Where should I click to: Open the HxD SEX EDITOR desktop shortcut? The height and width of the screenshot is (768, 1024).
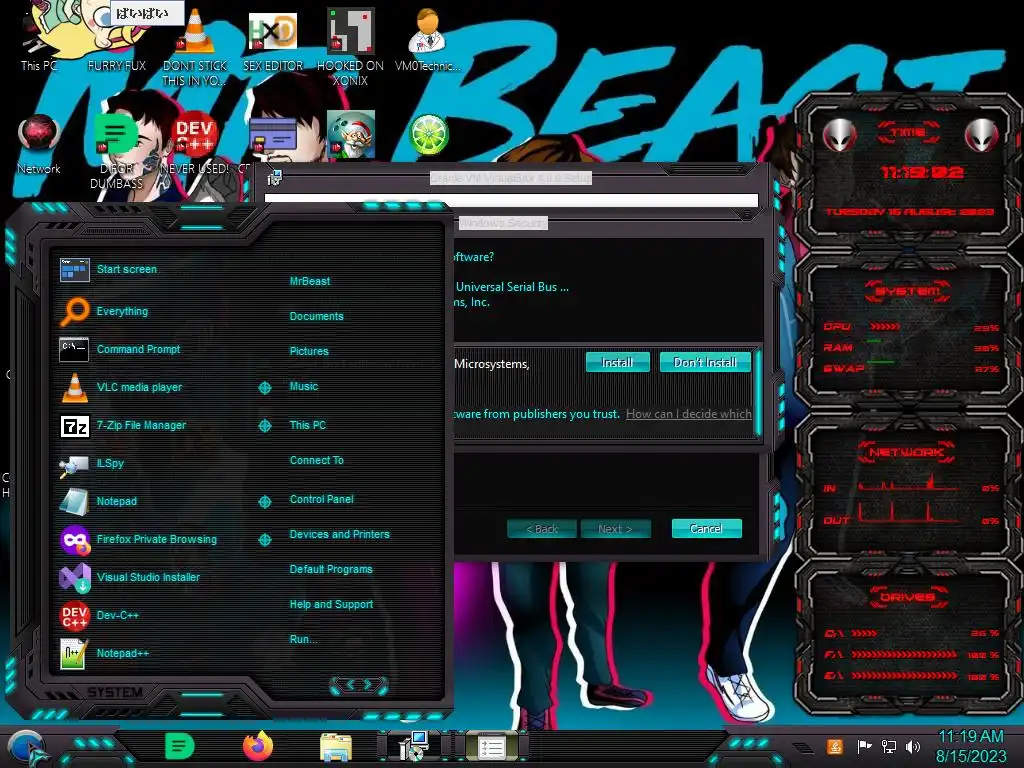[273, 39]
